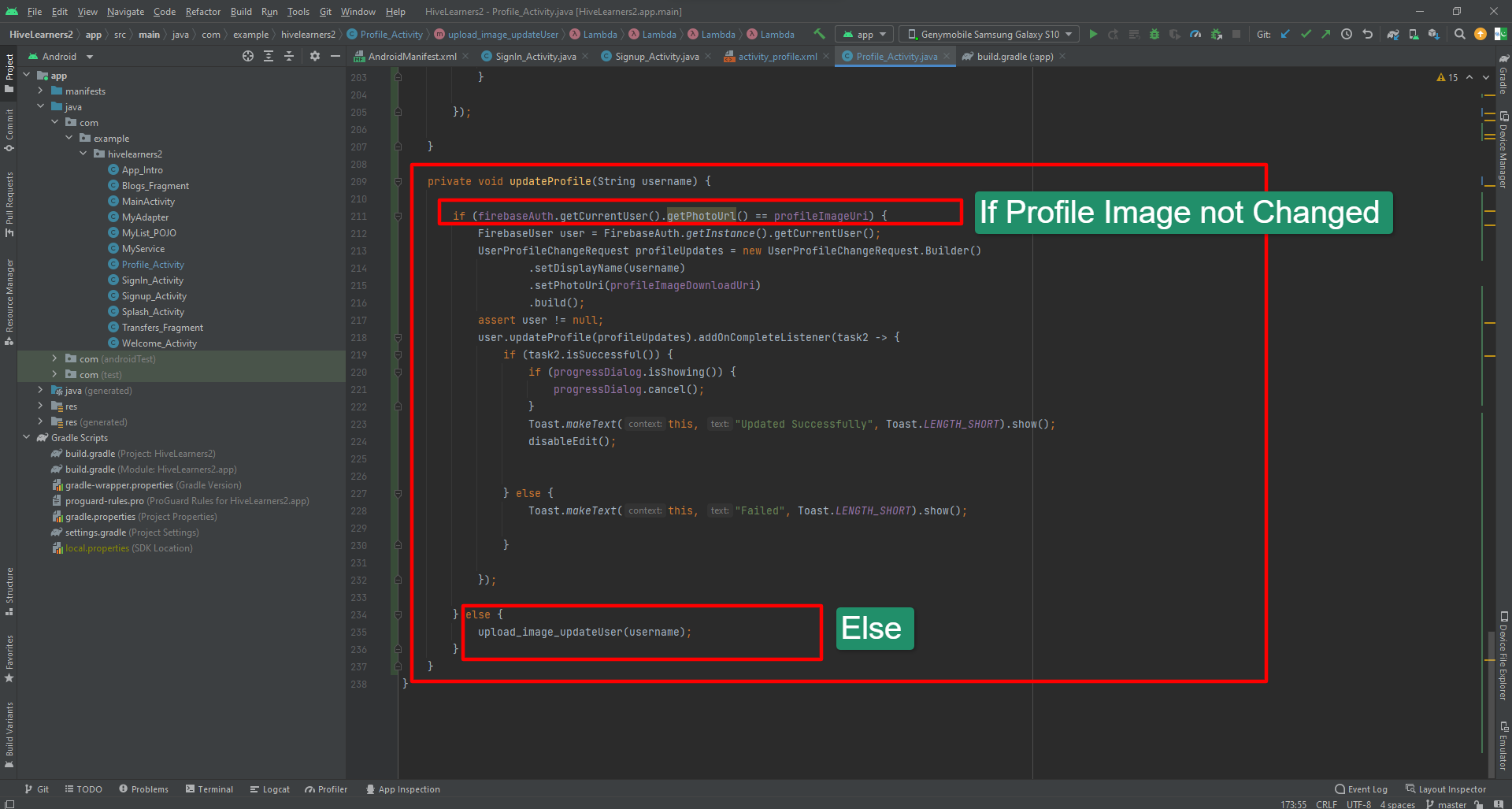Toggle the Resource Manager side button
This screenshot has height=809, width=1512.
click(x=9, y=302)
